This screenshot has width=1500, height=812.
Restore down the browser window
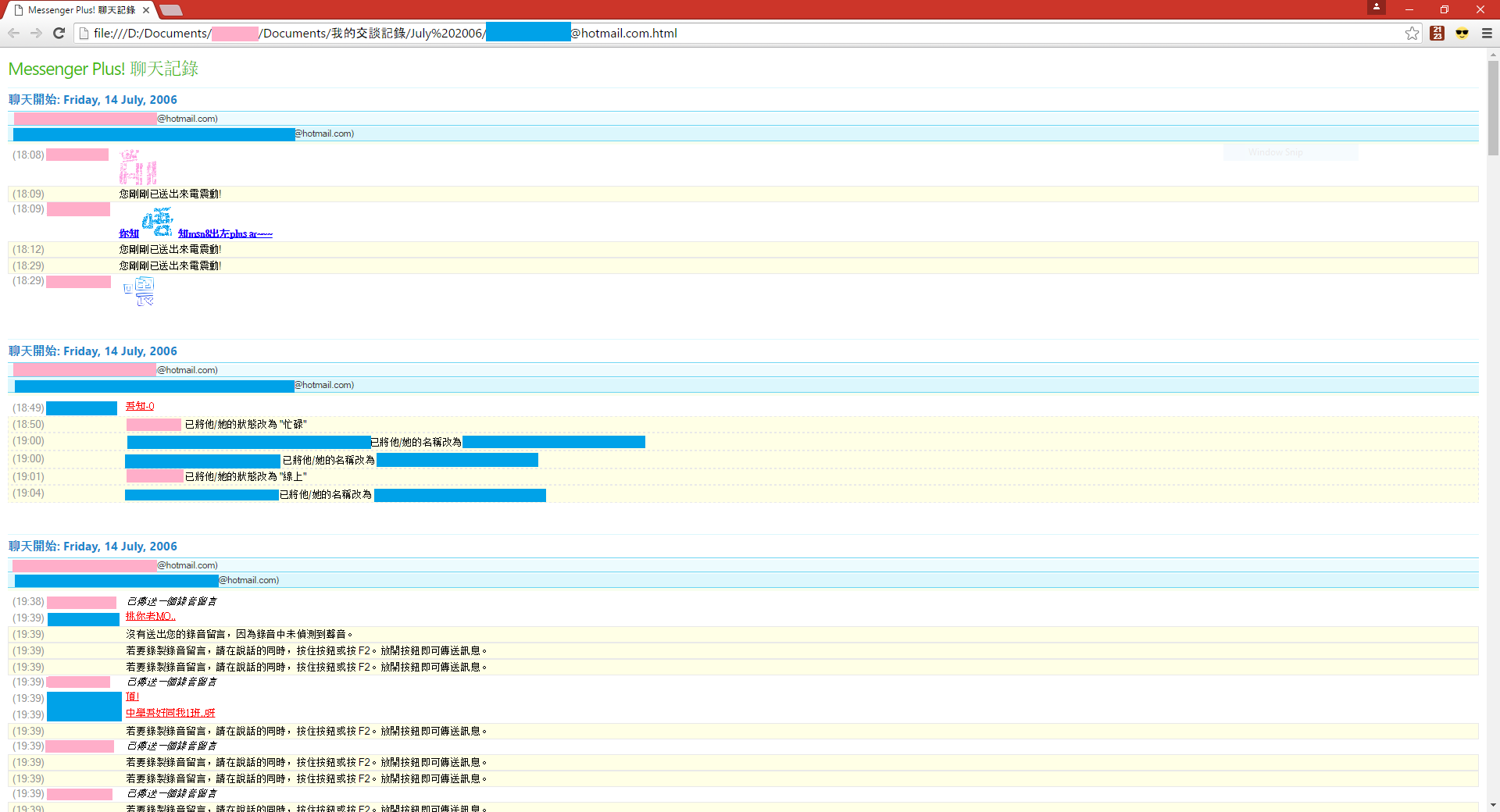[x=1444, y=9]
